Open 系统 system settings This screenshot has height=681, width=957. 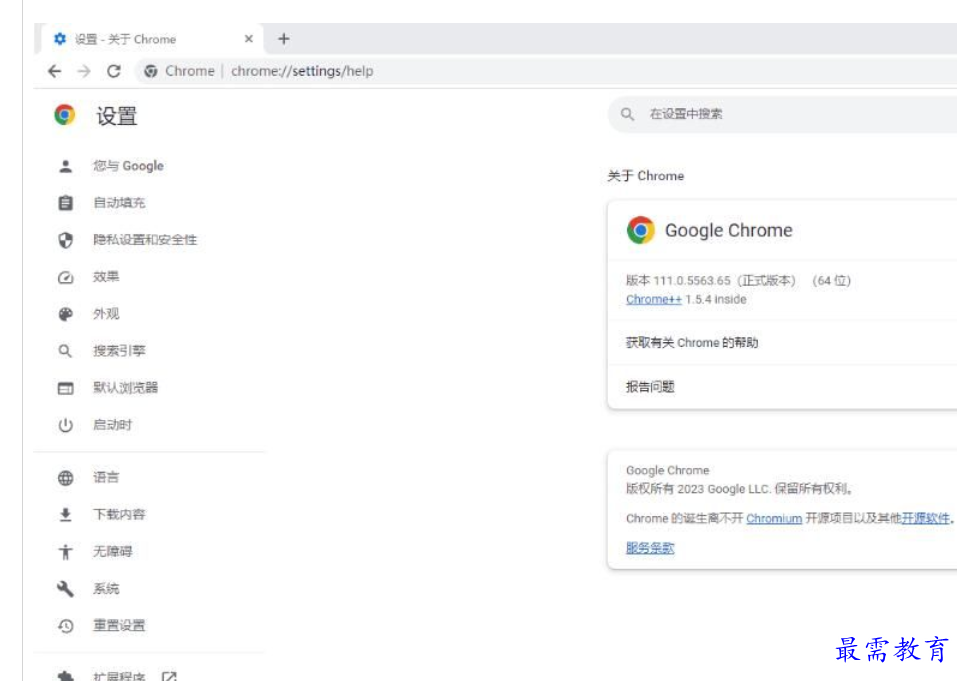point(106,589)
